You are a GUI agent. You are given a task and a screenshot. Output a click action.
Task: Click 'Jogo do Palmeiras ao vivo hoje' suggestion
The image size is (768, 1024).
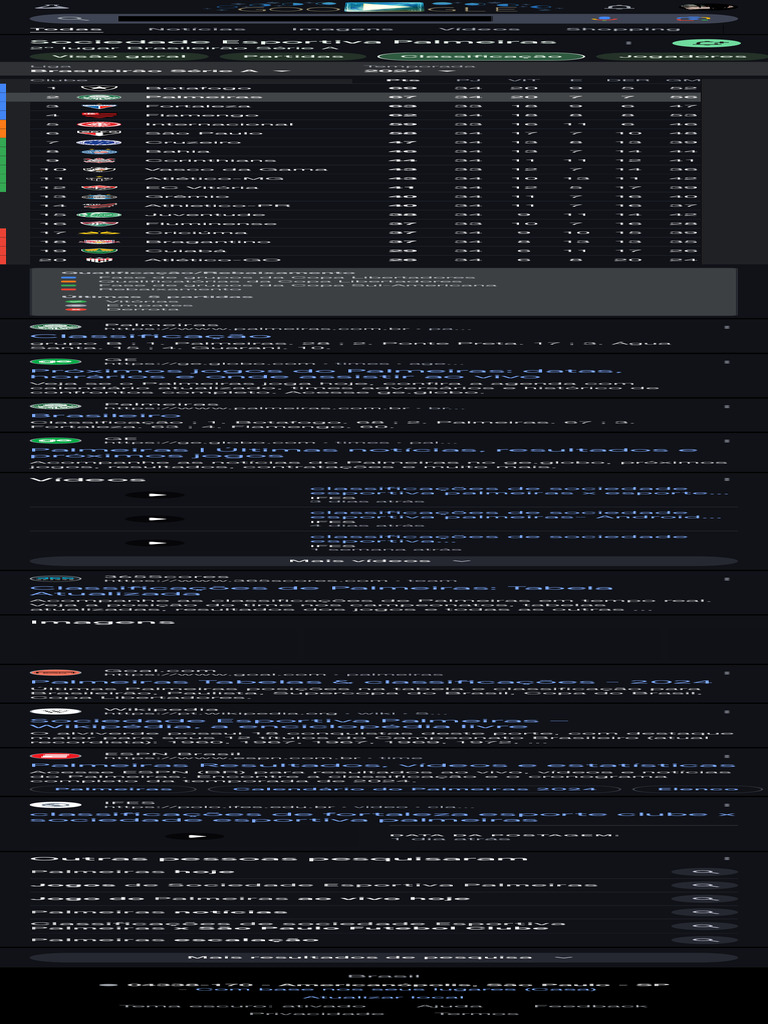pyautogui.click(x=249, y=899)
